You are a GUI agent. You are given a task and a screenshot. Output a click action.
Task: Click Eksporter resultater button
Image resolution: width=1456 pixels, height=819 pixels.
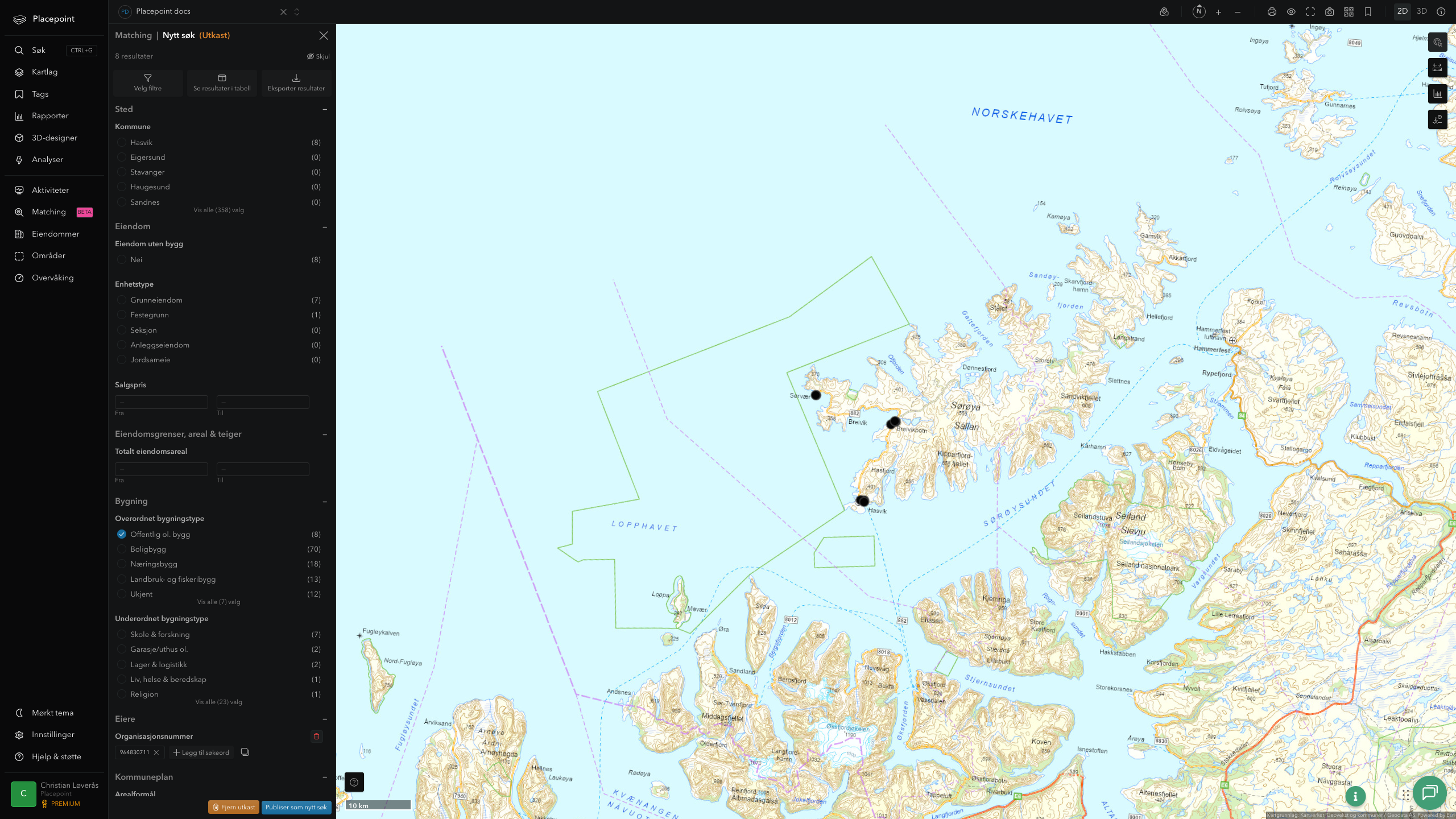pos(296,82)
